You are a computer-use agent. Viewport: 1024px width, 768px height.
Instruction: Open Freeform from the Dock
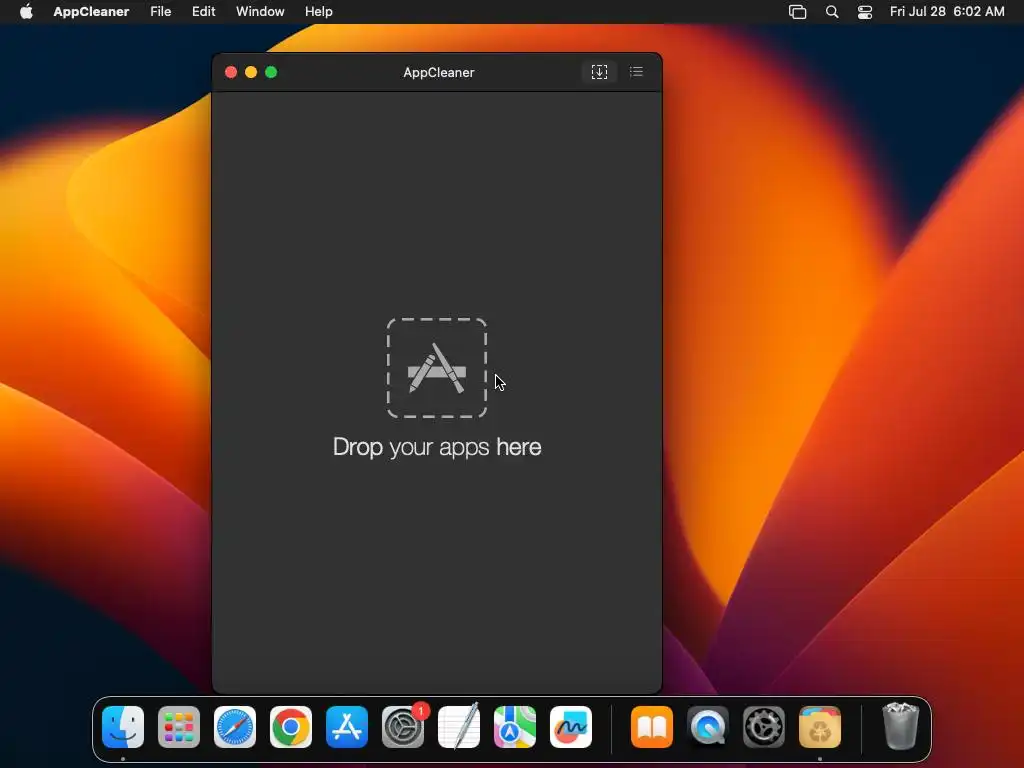point(571,727)
